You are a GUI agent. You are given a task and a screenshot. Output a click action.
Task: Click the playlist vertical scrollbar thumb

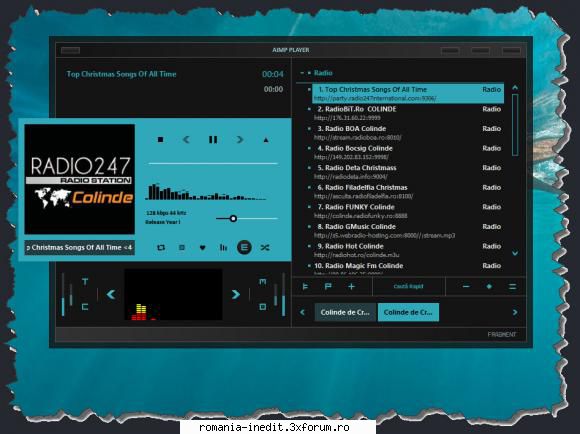tap(515, 125)
